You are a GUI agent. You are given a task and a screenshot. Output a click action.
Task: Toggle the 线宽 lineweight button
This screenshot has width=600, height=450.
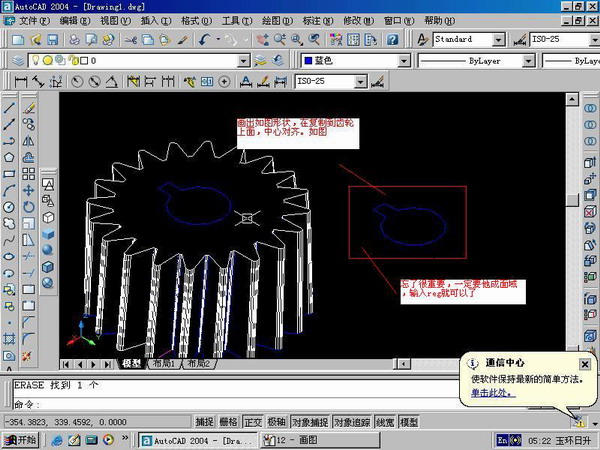(x=385, y=422)
